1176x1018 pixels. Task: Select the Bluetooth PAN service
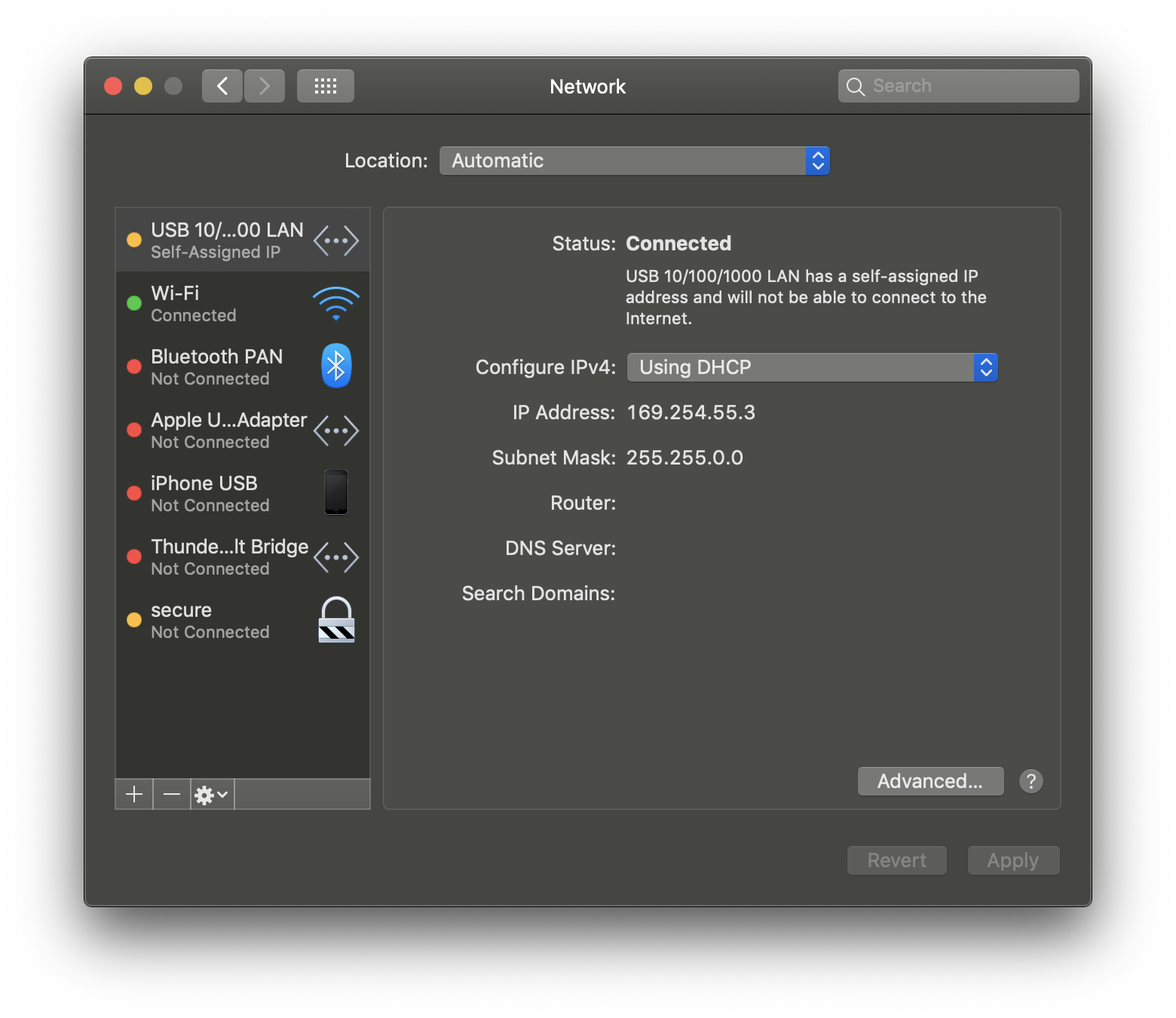(243, 366)
